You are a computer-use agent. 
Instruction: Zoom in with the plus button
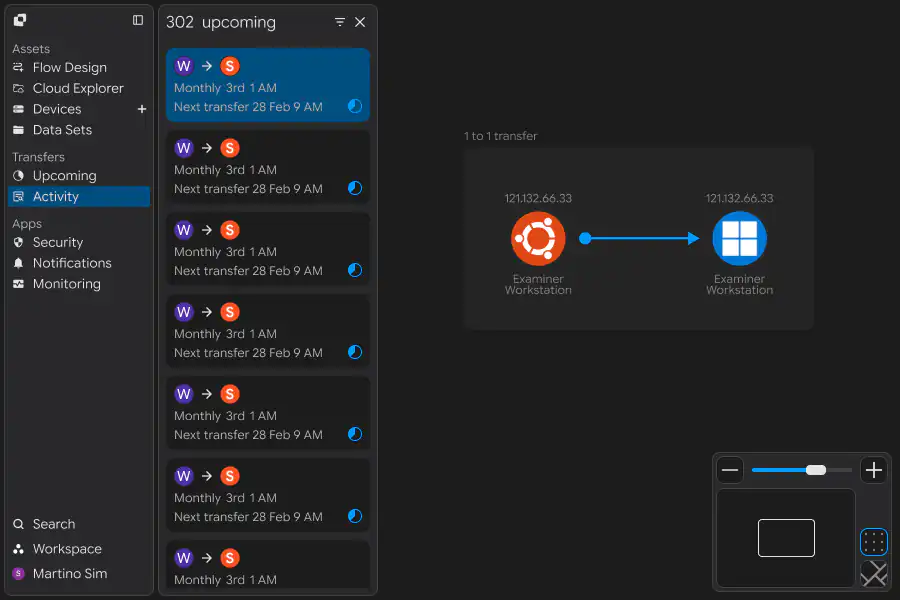pos(874,470)
